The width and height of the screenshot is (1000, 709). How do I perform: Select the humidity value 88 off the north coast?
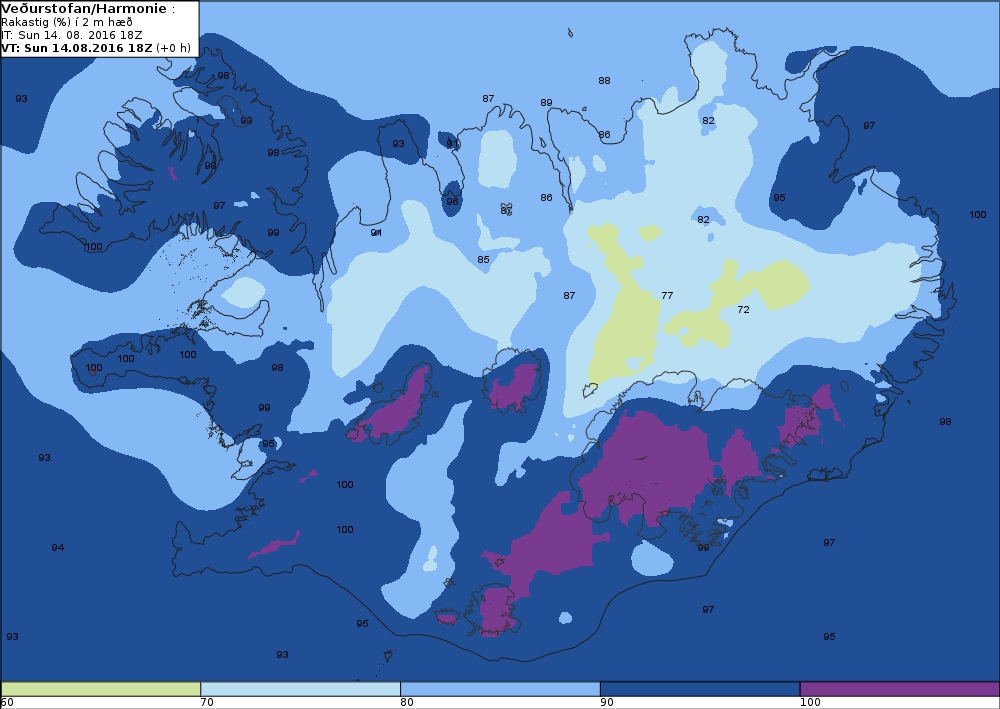[604, 80]
